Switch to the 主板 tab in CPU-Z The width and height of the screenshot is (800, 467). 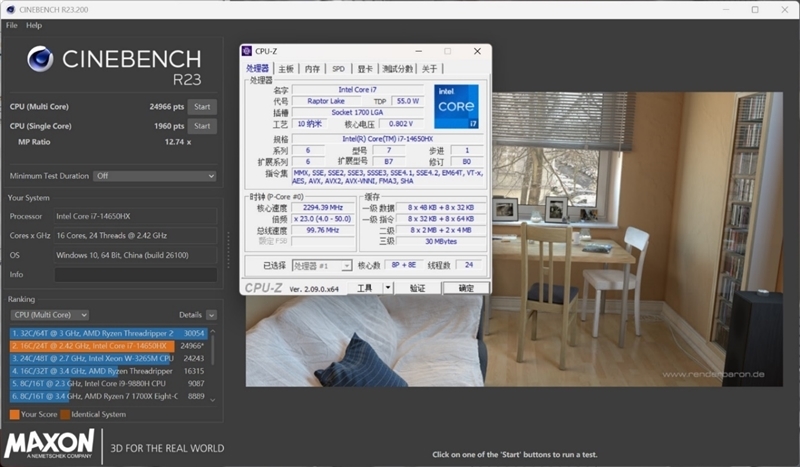point(286,69)
